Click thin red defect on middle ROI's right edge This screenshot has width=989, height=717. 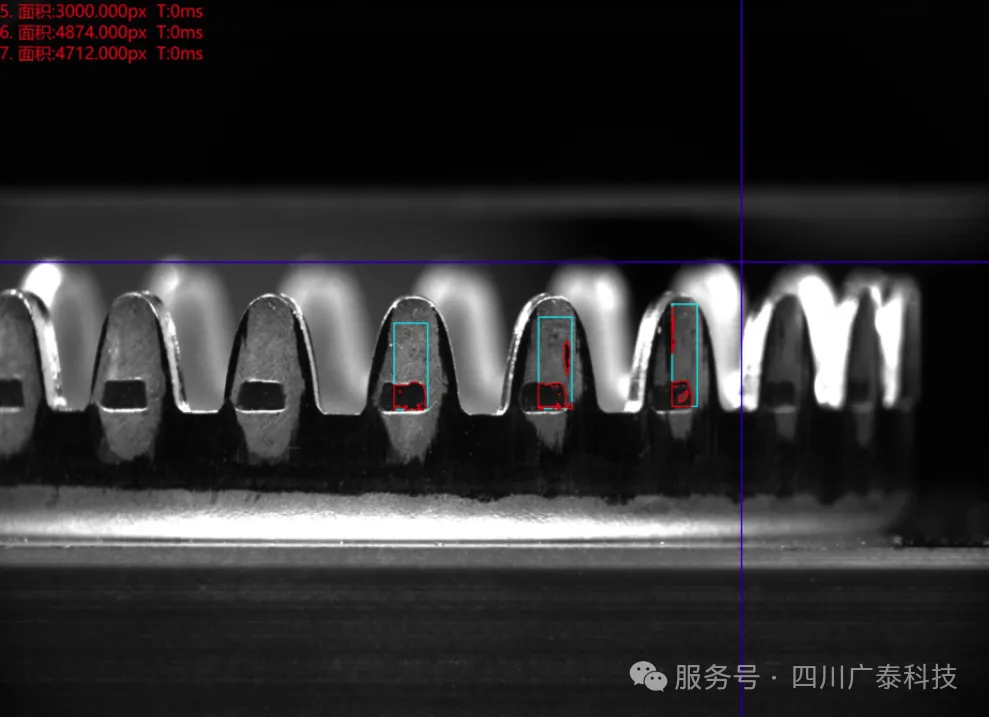568,354
